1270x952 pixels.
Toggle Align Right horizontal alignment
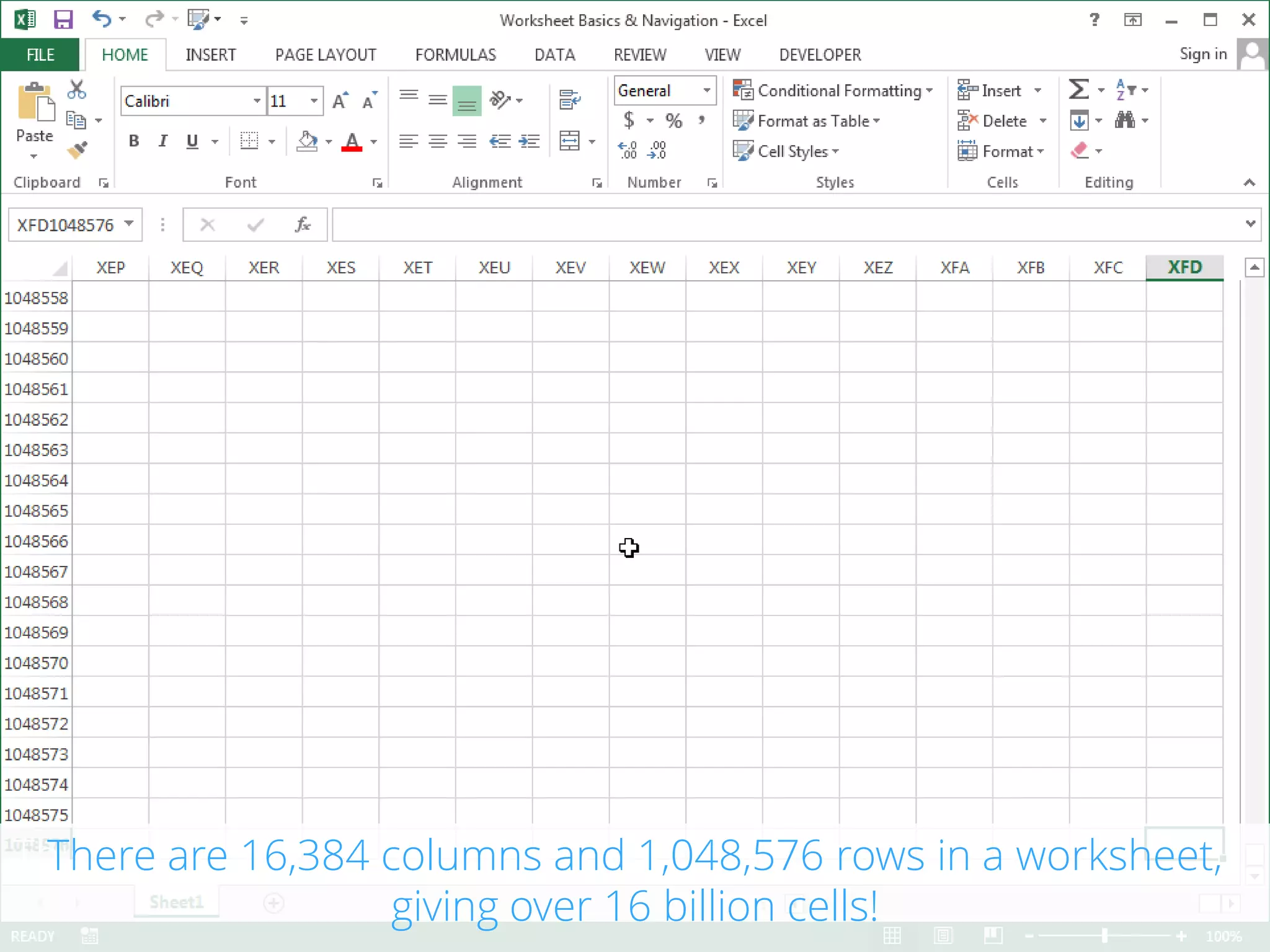pyautogui.click(x=467, y=141)
